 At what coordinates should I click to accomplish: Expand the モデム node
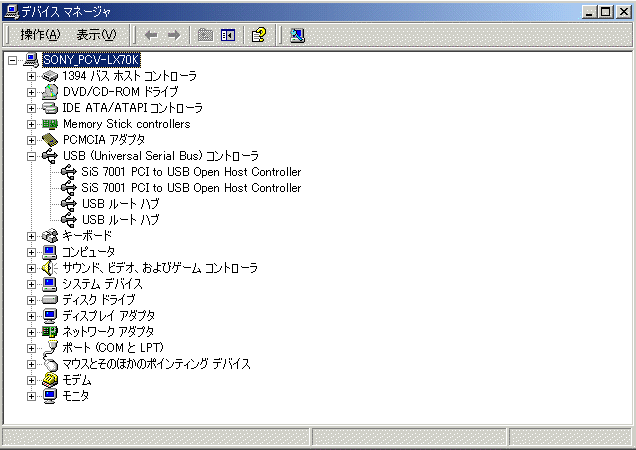pyautogui.click(x=31, y=380)
